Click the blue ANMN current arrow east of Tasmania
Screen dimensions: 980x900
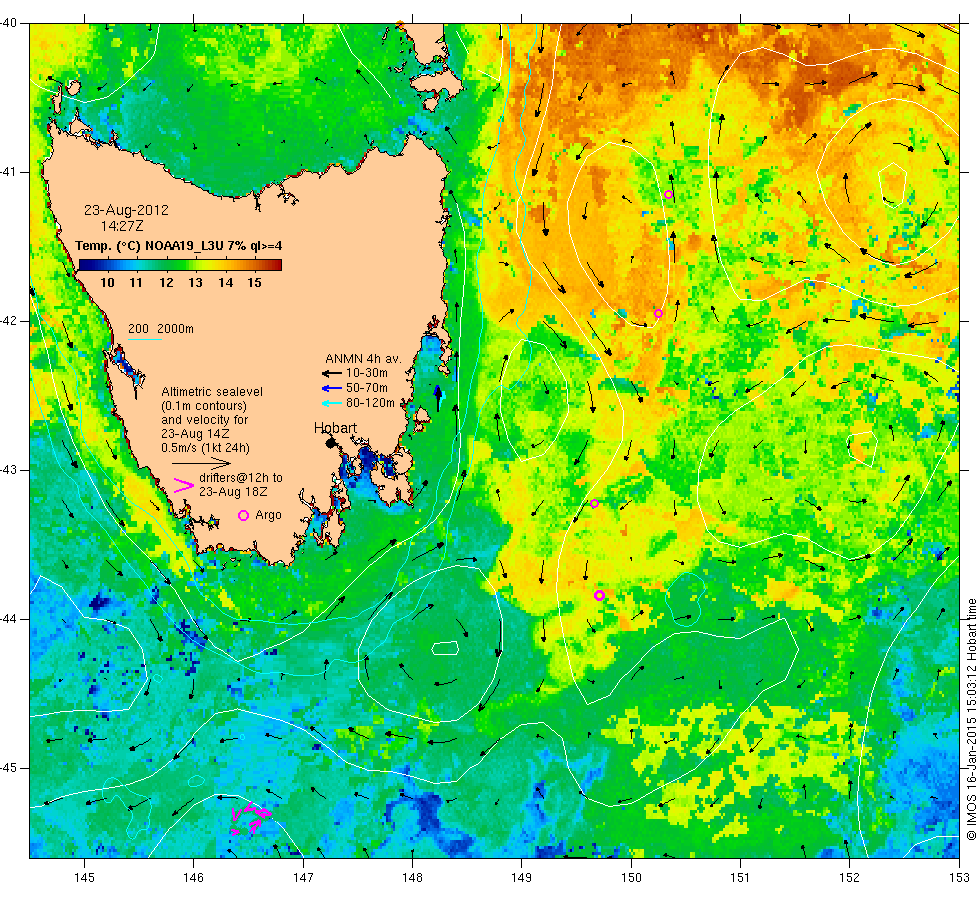pos(438,398)
